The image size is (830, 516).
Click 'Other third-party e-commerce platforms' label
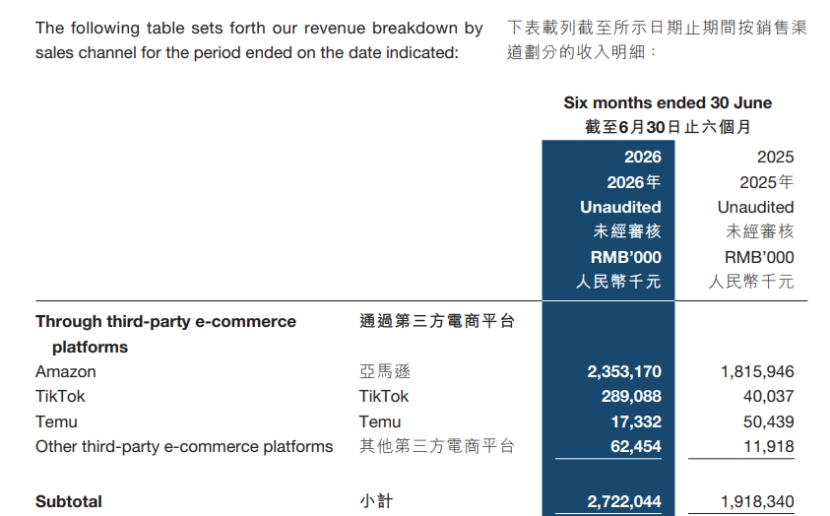point(184,447)
